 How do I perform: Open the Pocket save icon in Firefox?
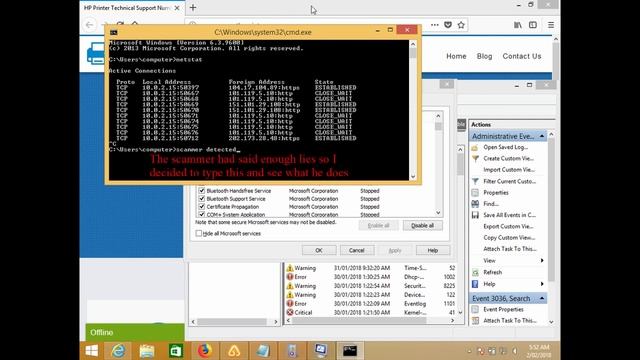point(448,25)
